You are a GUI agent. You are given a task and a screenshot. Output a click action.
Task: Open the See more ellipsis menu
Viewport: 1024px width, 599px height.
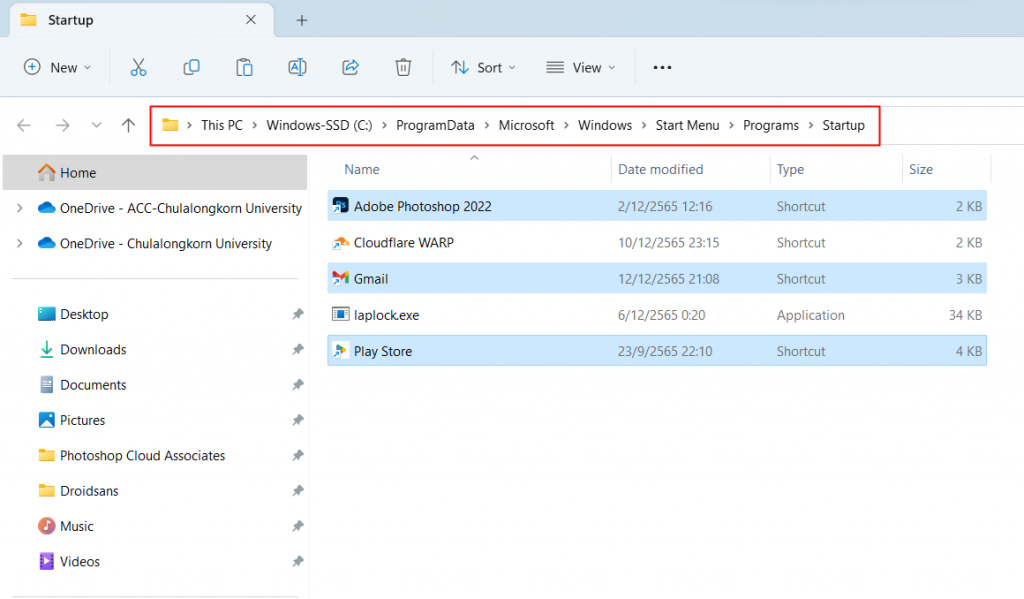click(661, 67)
